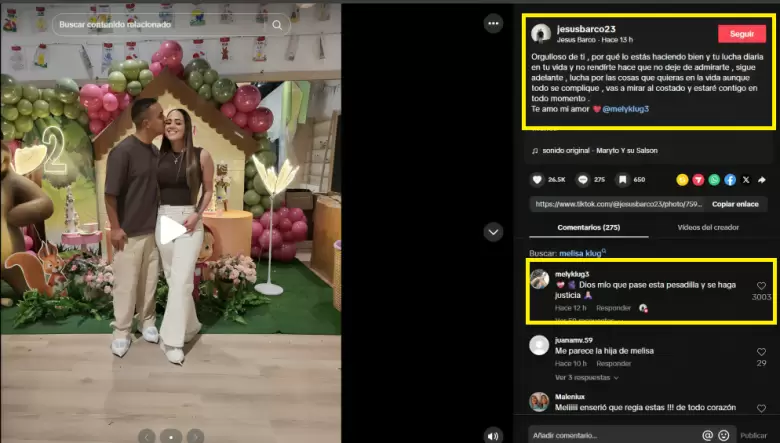
Task: Click the red 'Seguir' button
Action: click(x=741, y=33)
